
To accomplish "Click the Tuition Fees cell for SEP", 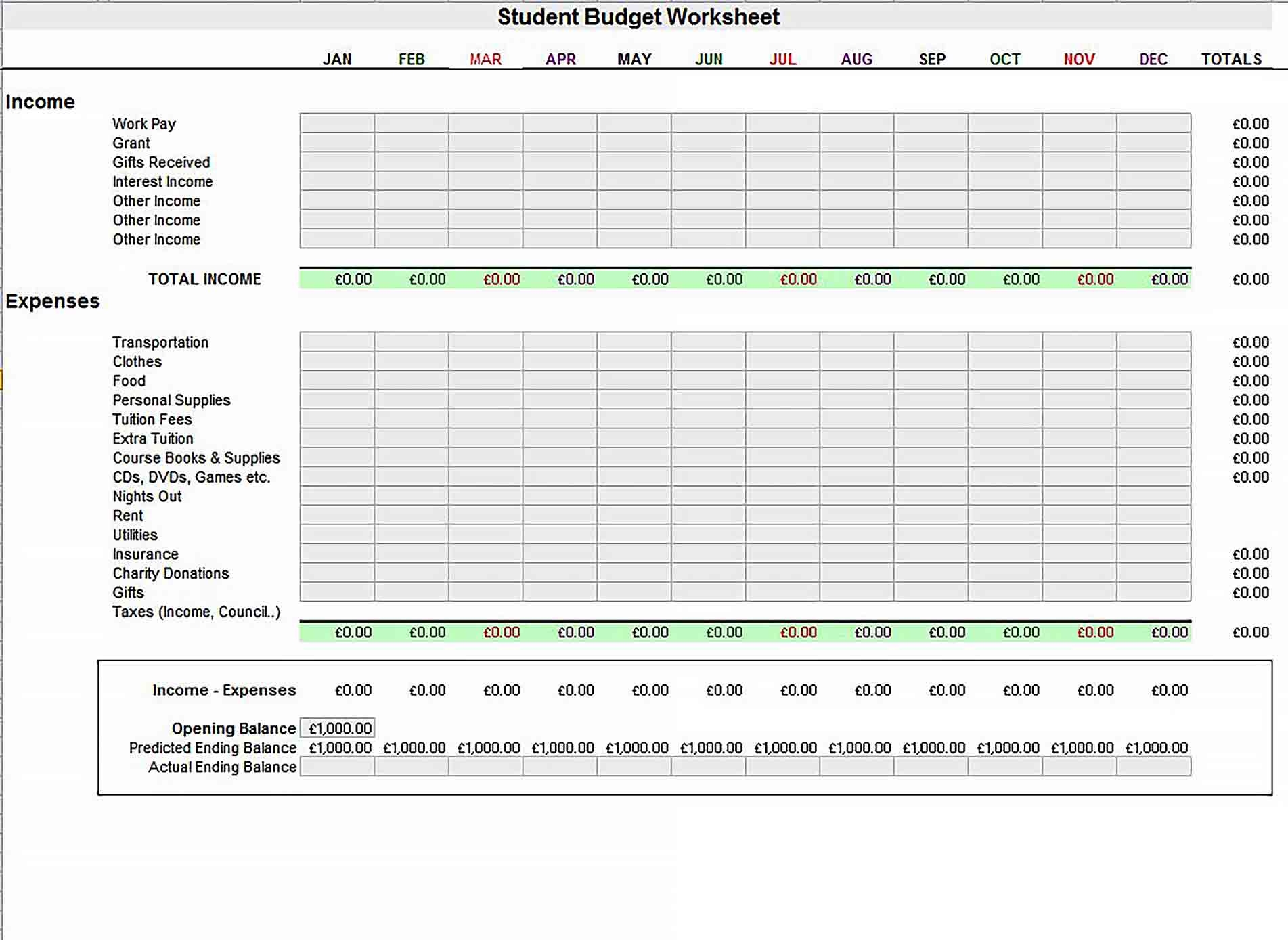I will click(931, 420).
